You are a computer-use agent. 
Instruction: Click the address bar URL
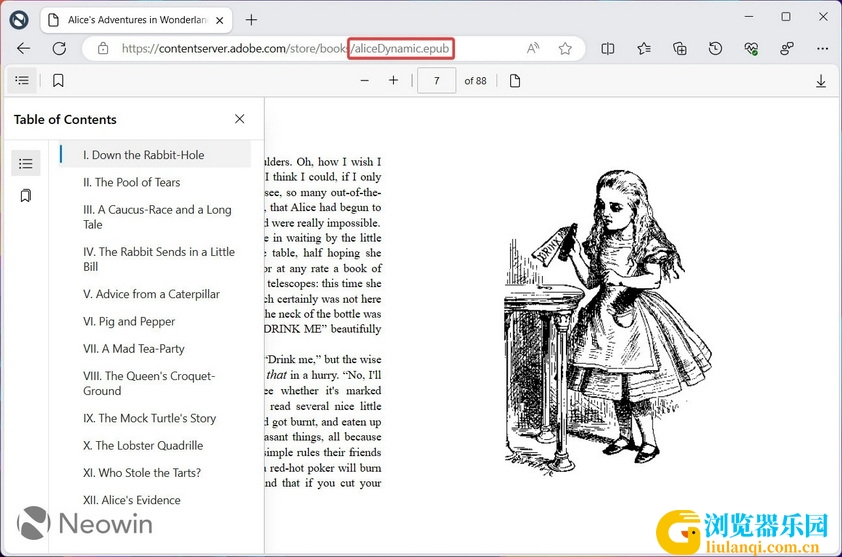pyautogui.click(x=285, y=49)
